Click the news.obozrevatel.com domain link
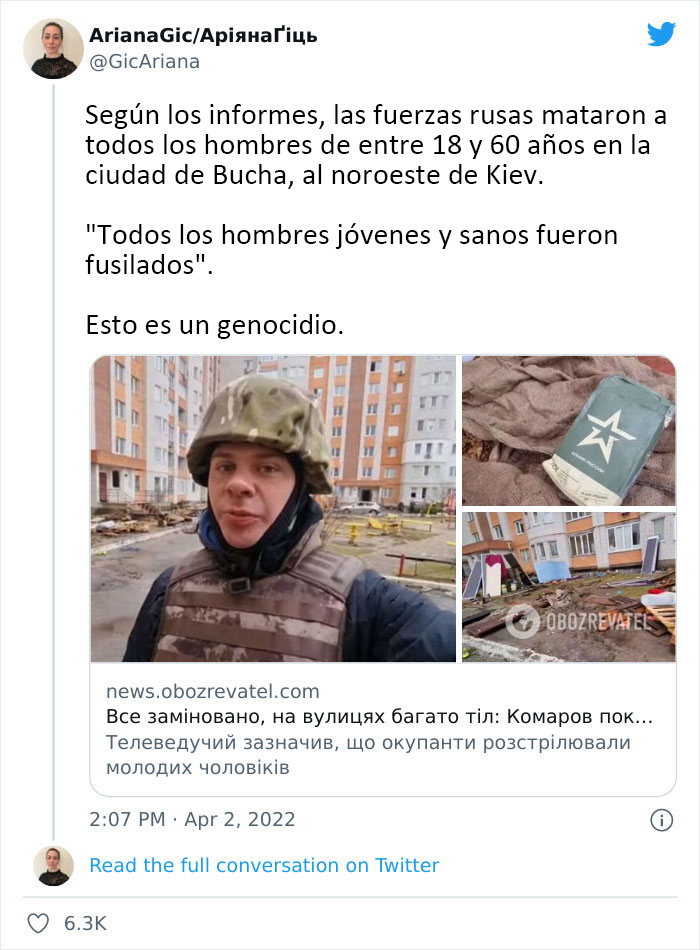The image size is (700, 950). click(x=213, y=691)
